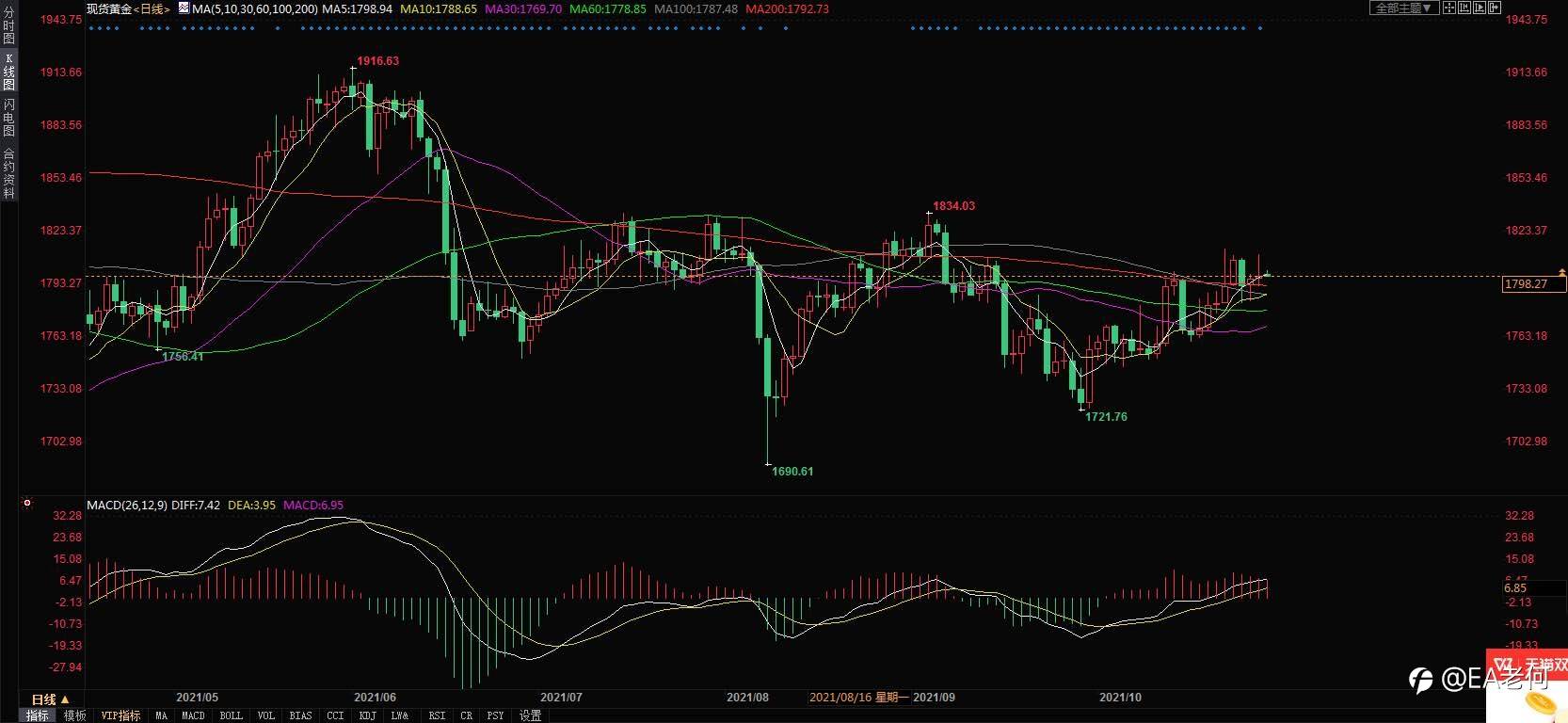The width and height of the screenshot is (1568, 723).
Task: Click the play-forward axis icon
Action: tap(1480, 8)
